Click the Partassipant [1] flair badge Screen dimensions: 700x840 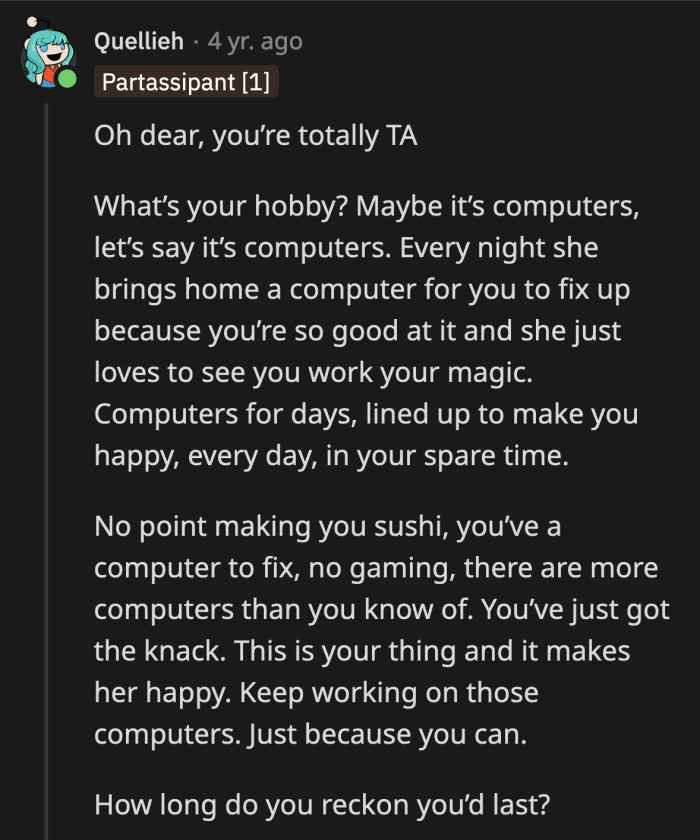coord(186,81)
